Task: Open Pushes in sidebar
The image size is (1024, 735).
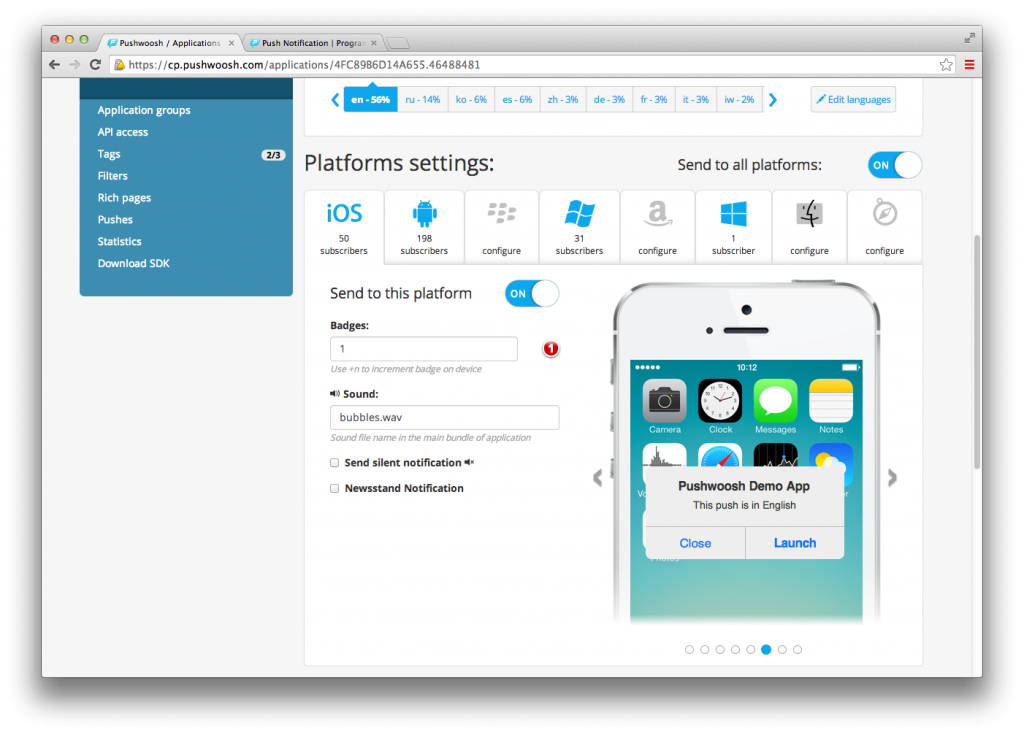Action: [x=115, y=220]
